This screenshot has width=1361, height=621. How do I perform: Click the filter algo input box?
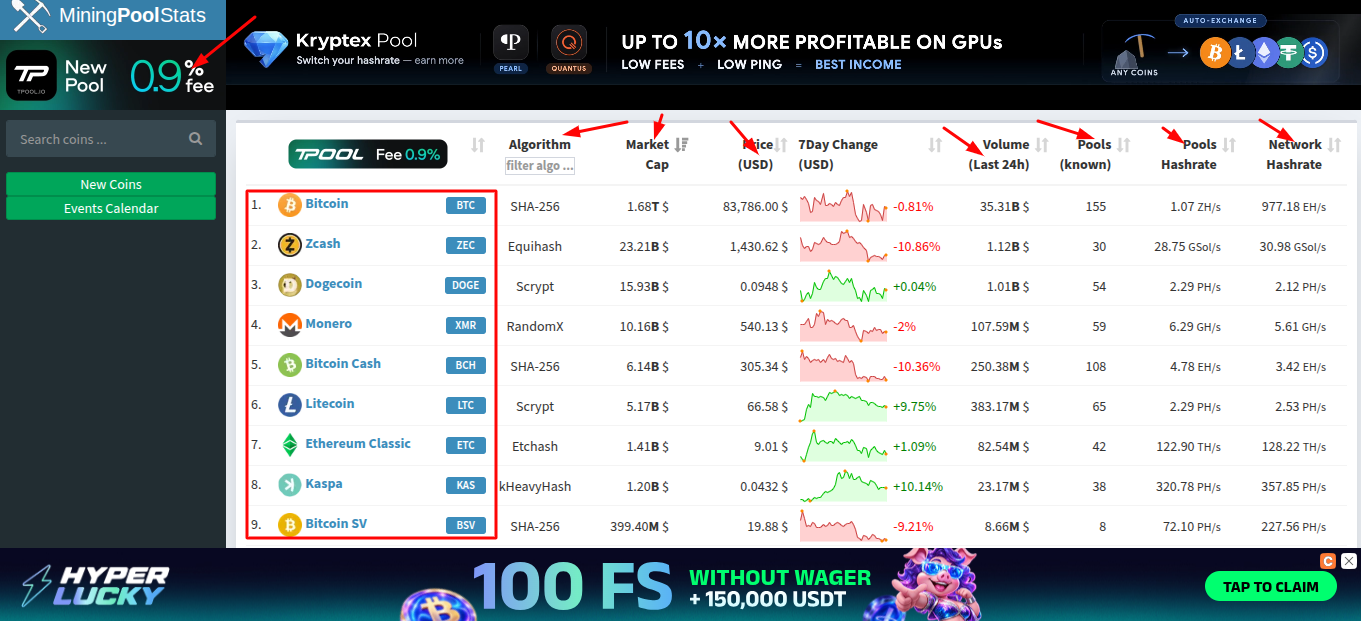[x=540, y=166]
